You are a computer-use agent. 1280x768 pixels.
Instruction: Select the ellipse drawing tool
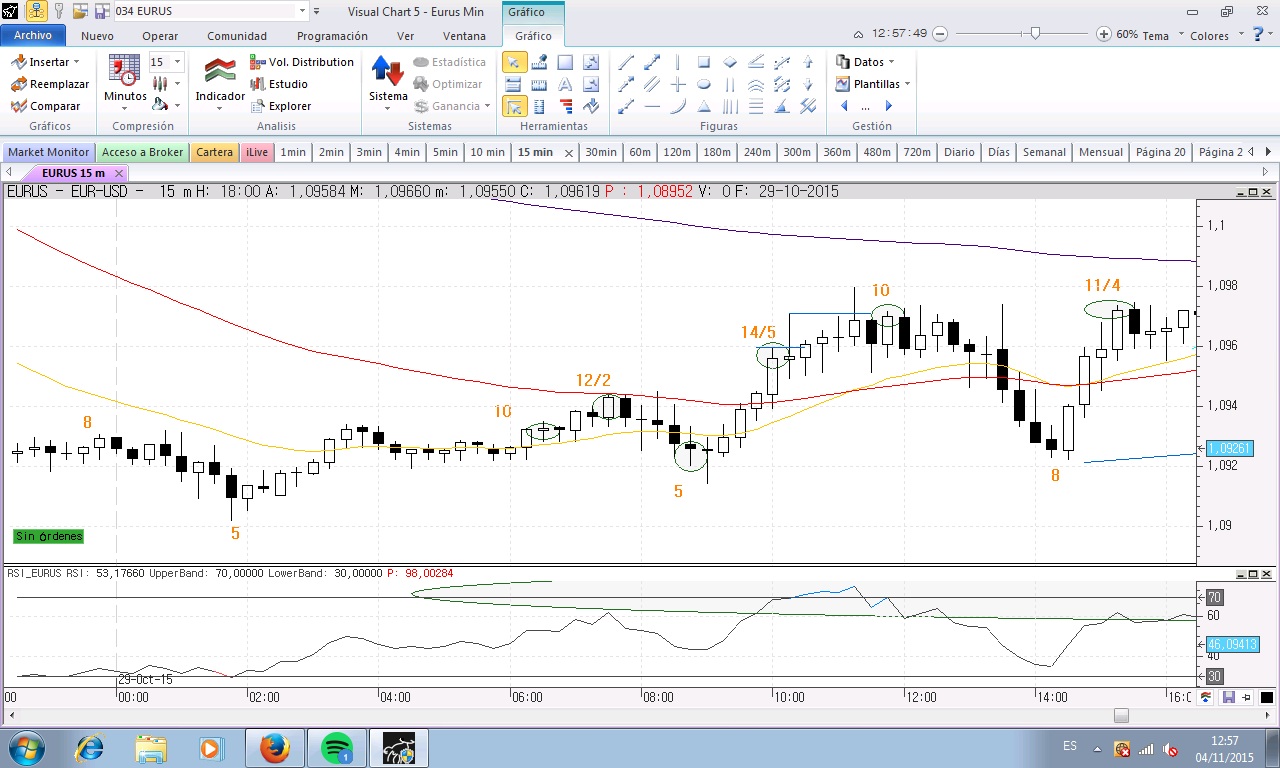point(704,84)
